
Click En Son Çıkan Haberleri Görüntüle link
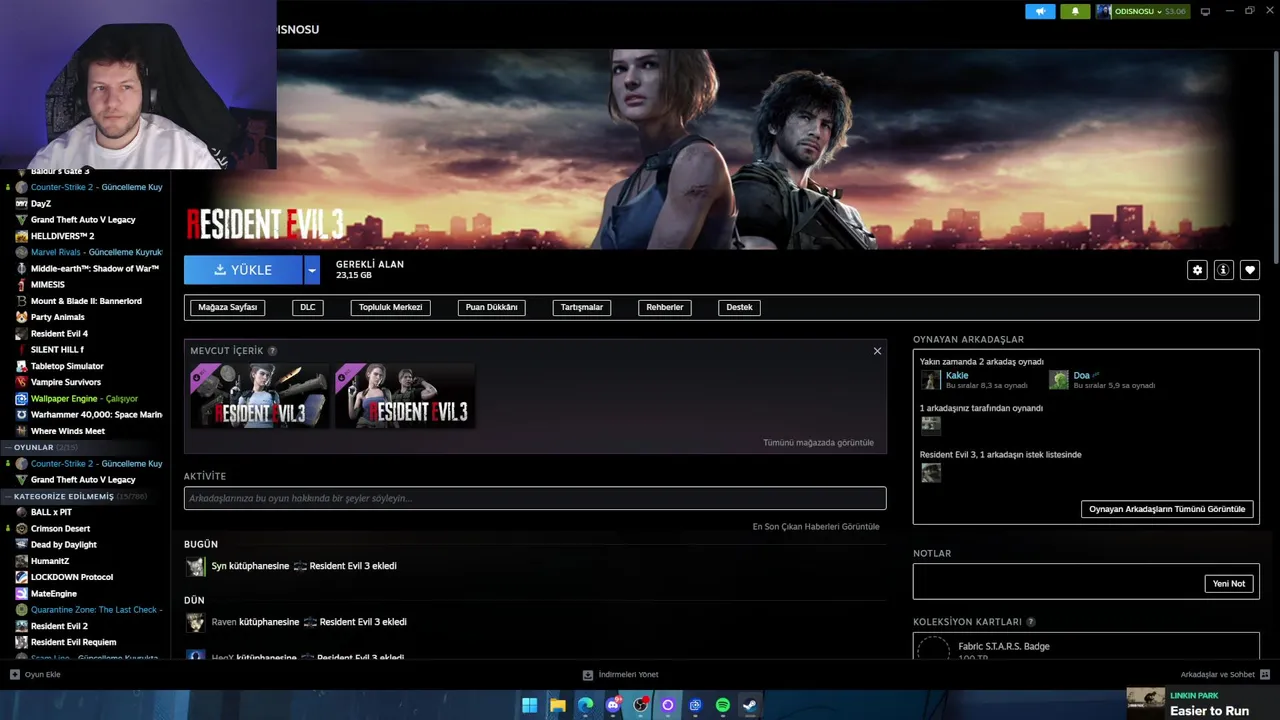816,527
